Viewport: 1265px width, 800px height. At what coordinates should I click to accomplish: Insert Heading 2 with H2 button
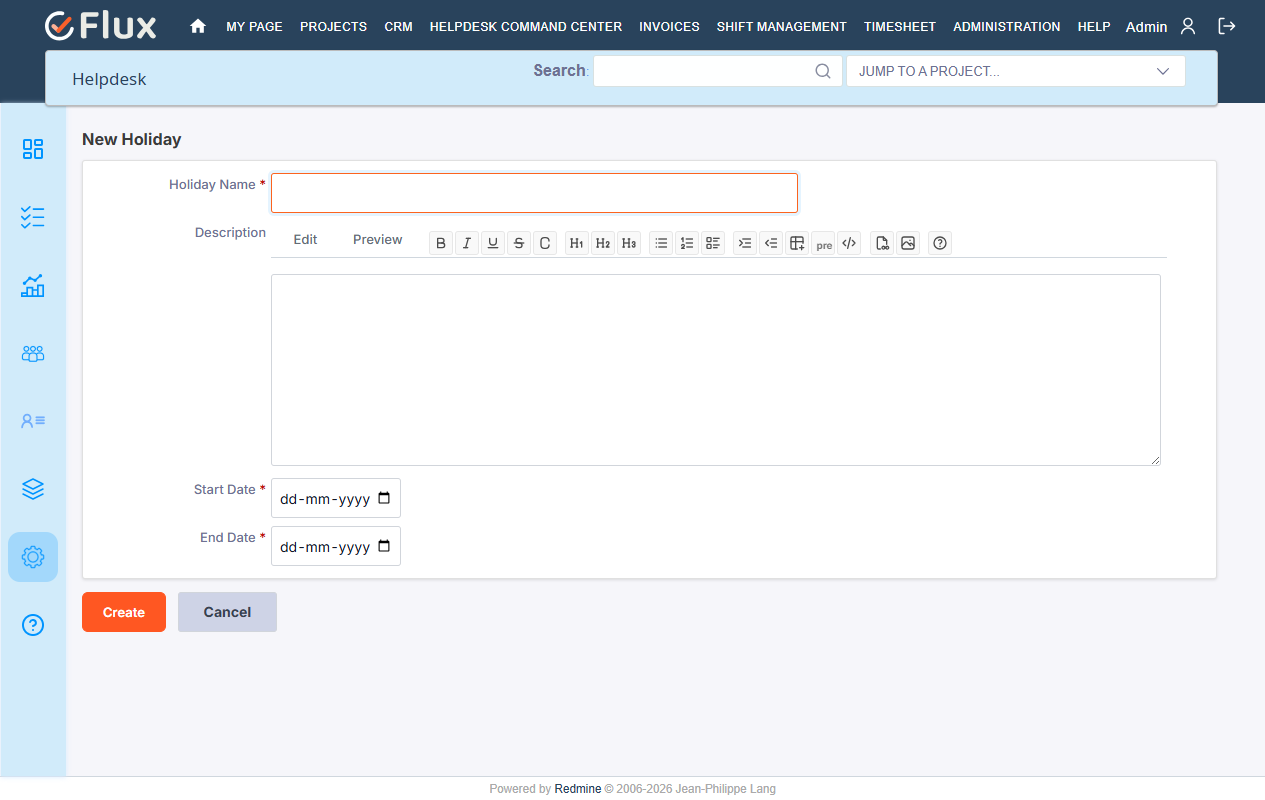click(603, 243)
